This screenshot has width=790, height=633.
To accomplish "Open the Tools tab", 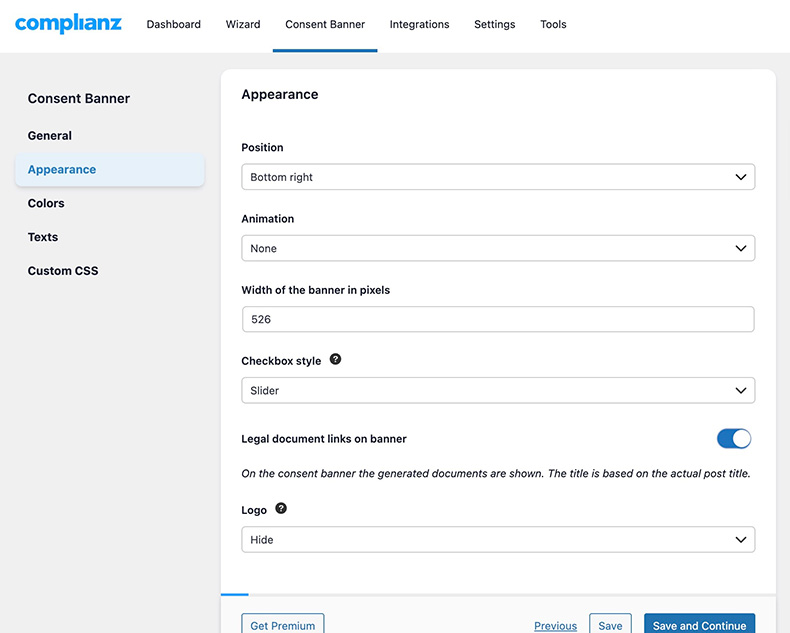I will (553, 24).
